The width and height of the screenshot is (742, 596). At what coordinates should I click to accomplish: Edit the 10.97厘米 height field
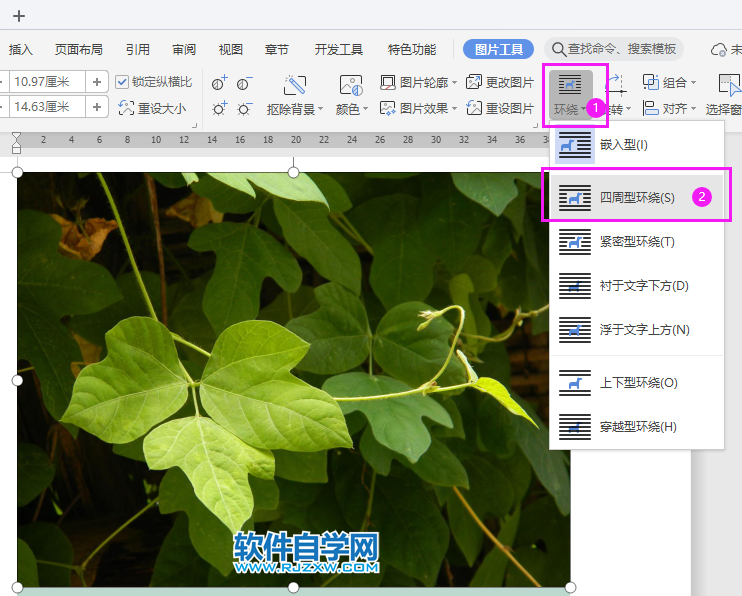(x=47, y=82)
